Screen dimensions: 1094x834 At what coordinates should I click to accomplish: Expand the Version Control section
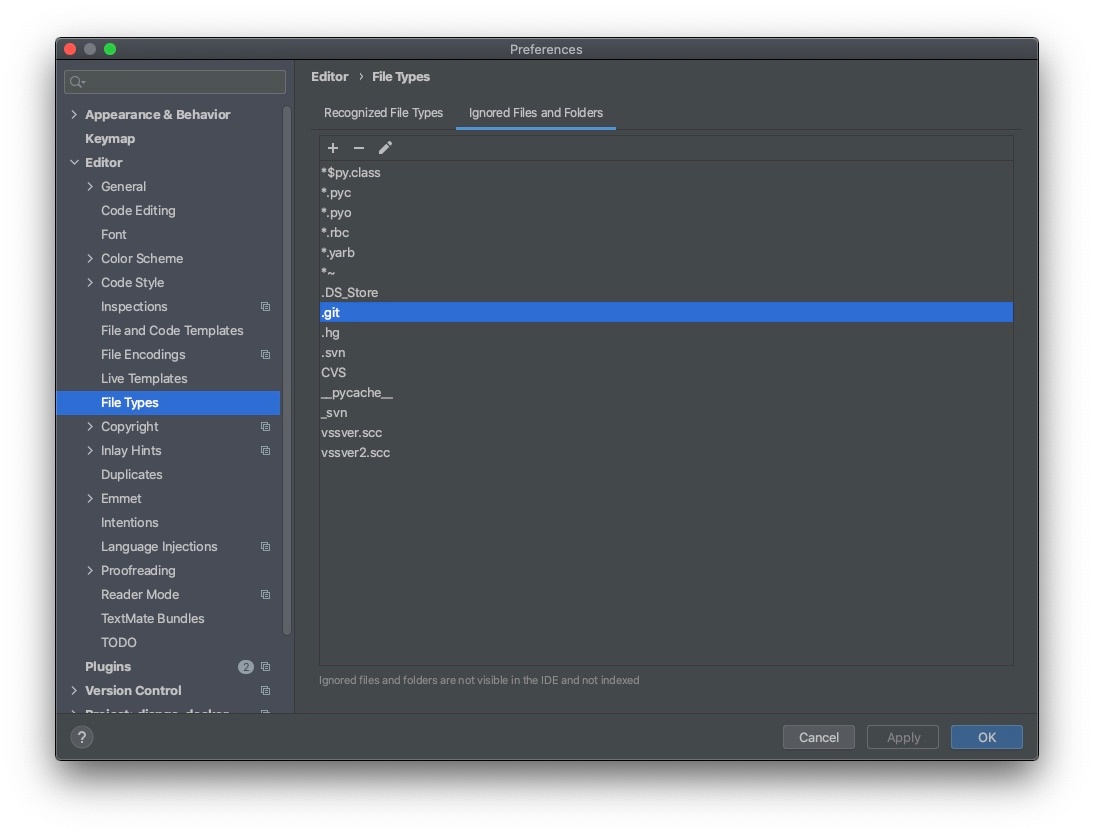coord(74,690)
